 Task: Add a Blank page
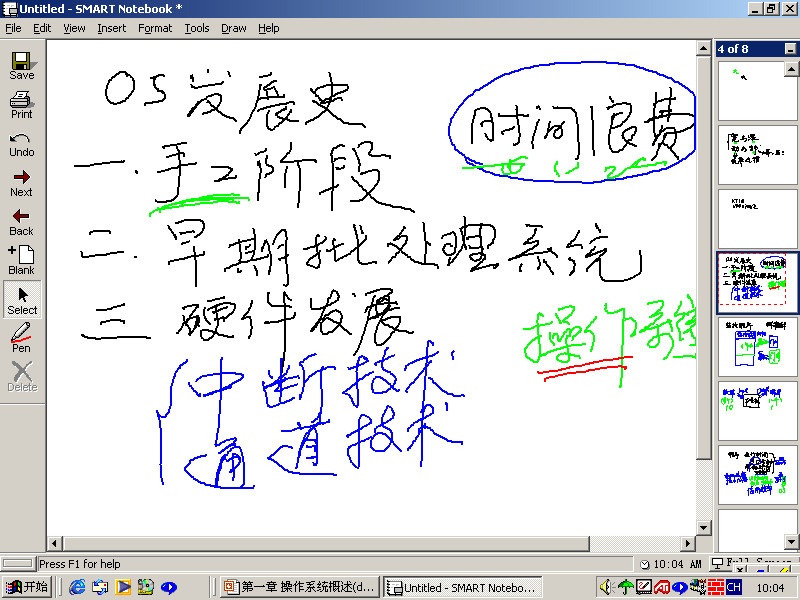click(x=21, y=261)
